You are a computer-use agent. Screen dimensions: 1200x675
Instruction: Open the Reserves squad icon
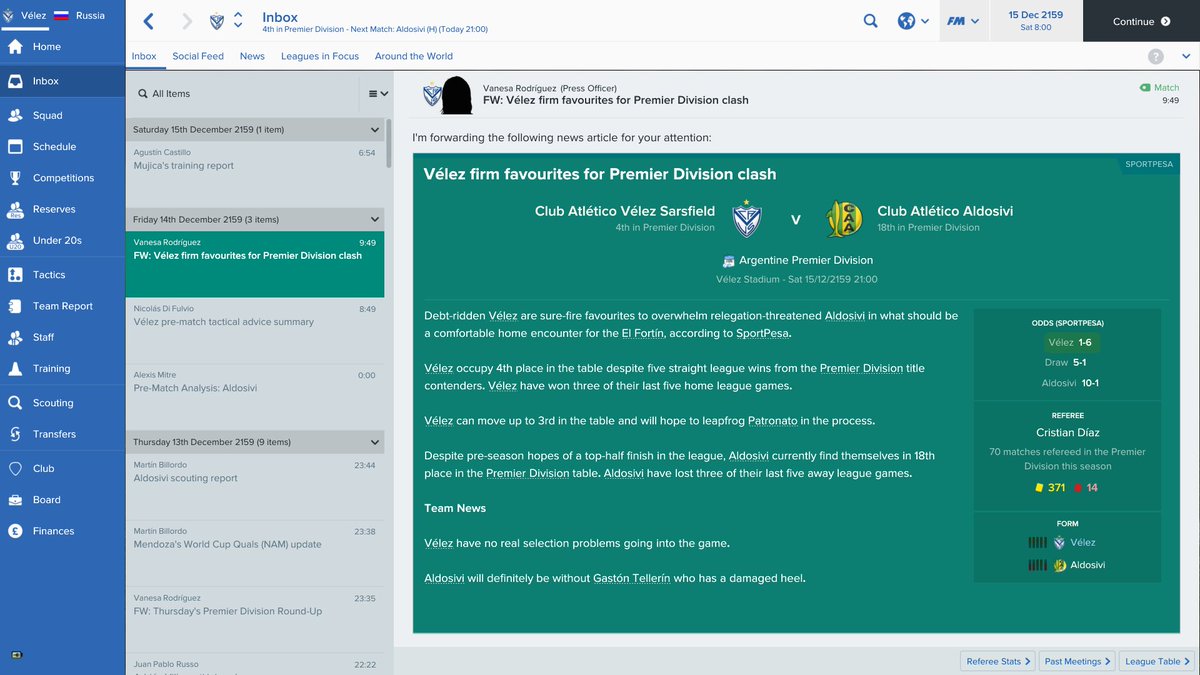pos(15,210)
